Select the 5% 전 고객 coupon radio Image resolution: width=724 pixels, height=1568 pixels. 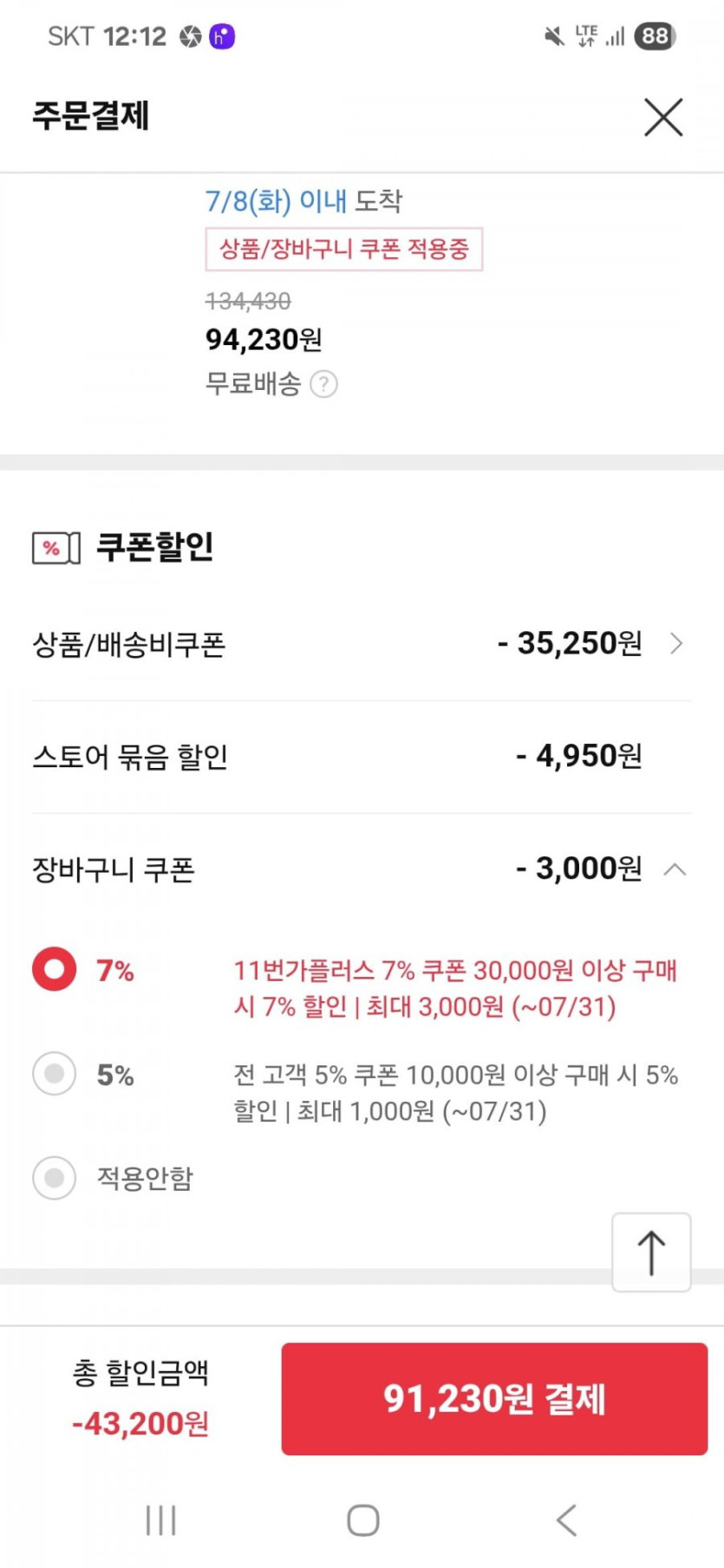55,1074
